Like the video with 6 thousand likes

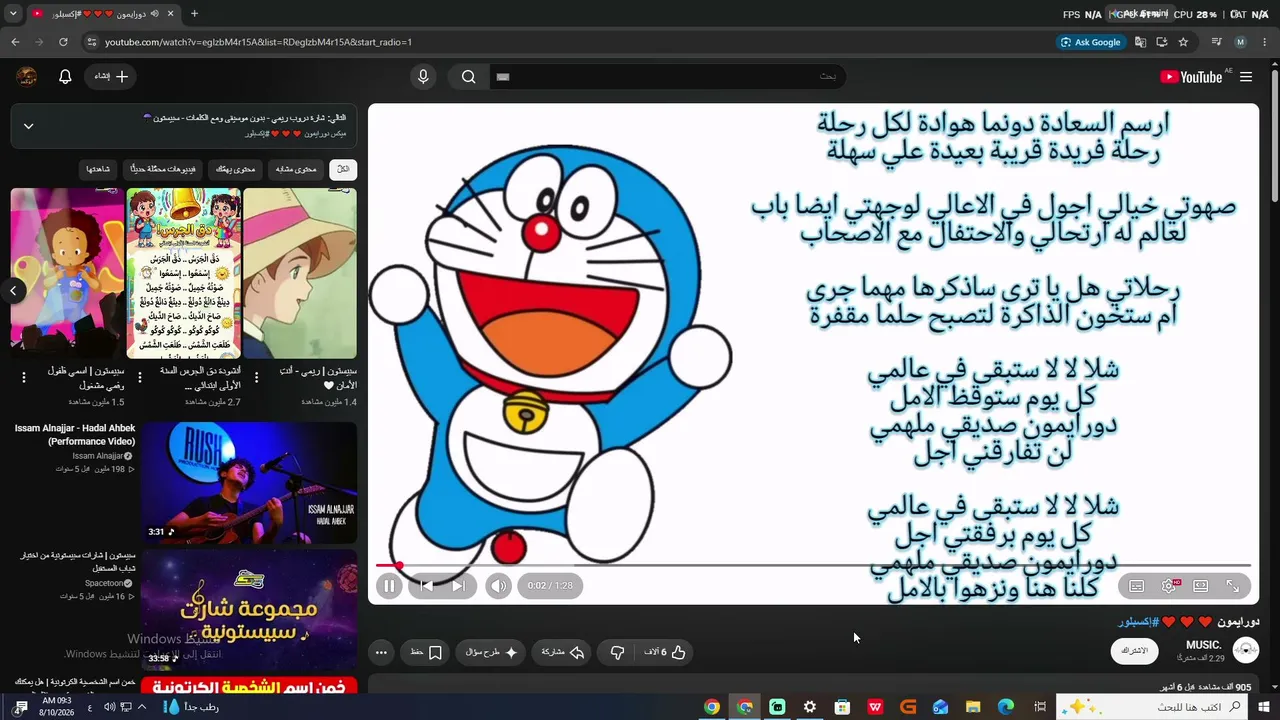666,652
